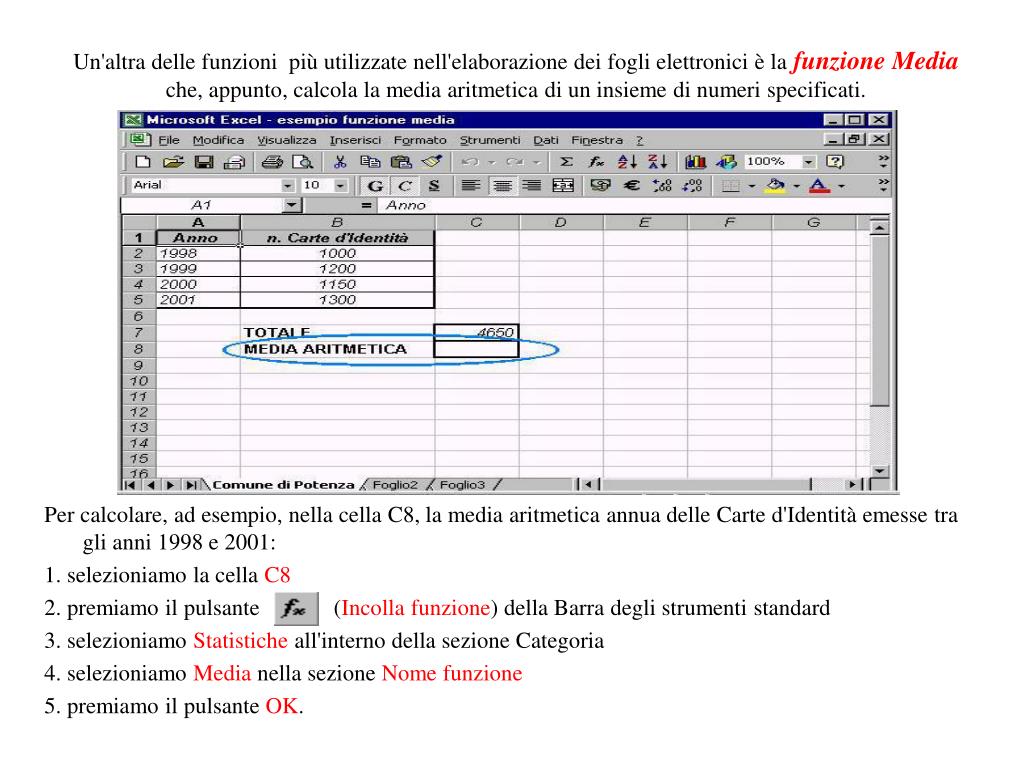Click the horizontal scrollbar right arrow
1024x768 pixels.
pos(852,485)
